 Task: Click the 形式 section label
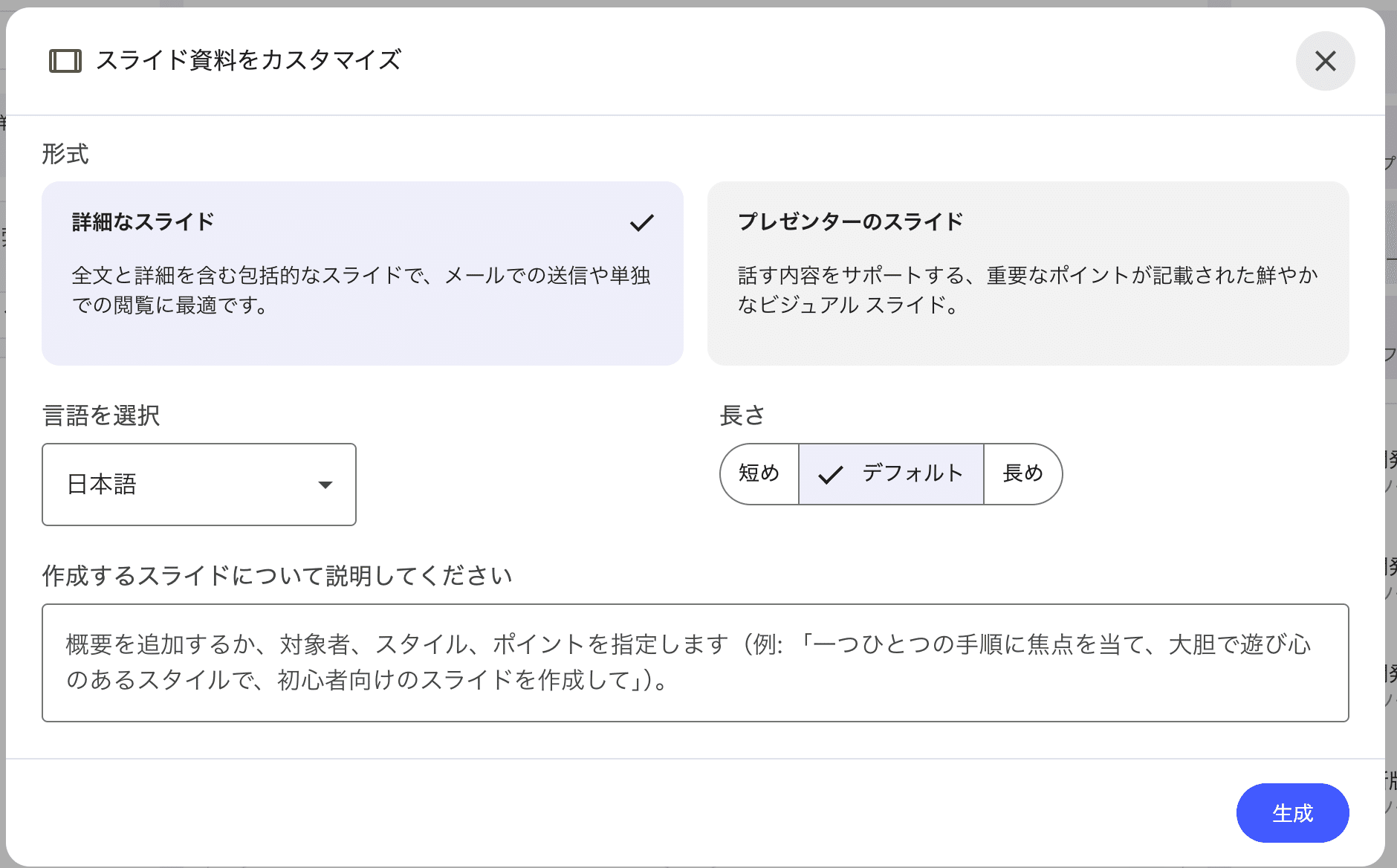65,154
